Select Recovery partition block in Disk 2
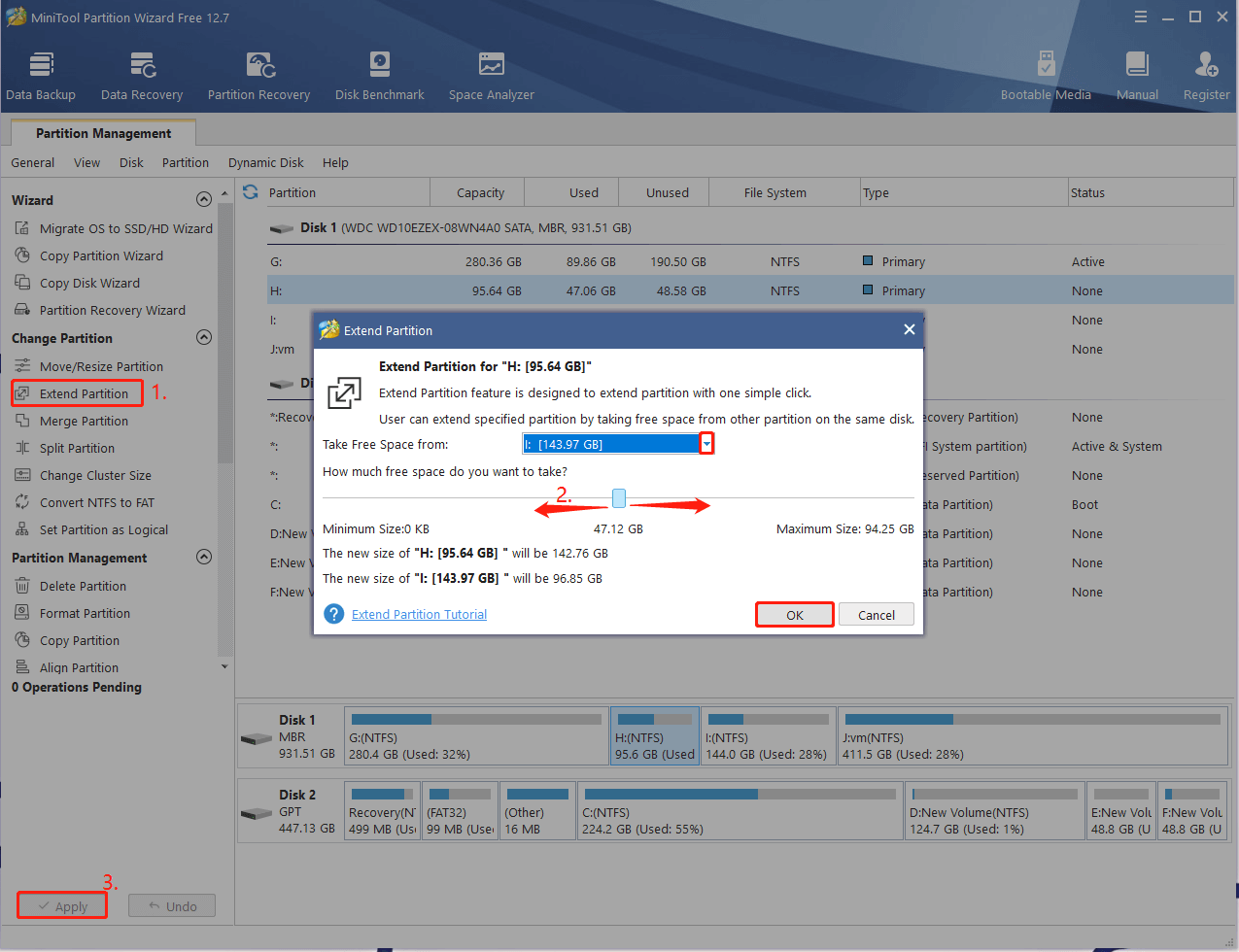This screenshot has height=952, width=1239. (383, 811)
